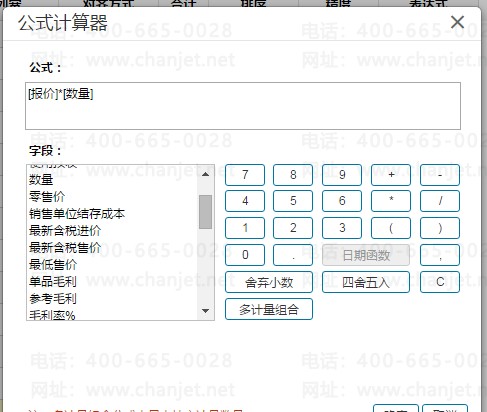
Task: Select 销售单位结存成本 from field list
Action: click(77, 214)
